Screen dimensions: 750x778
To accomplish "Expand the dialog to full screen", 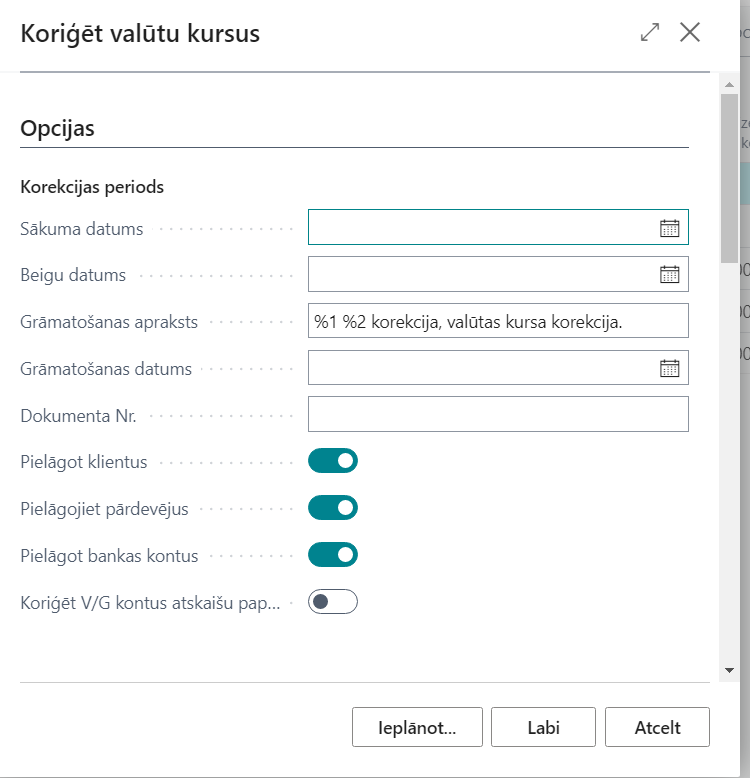I will click(x=650, y=33).
